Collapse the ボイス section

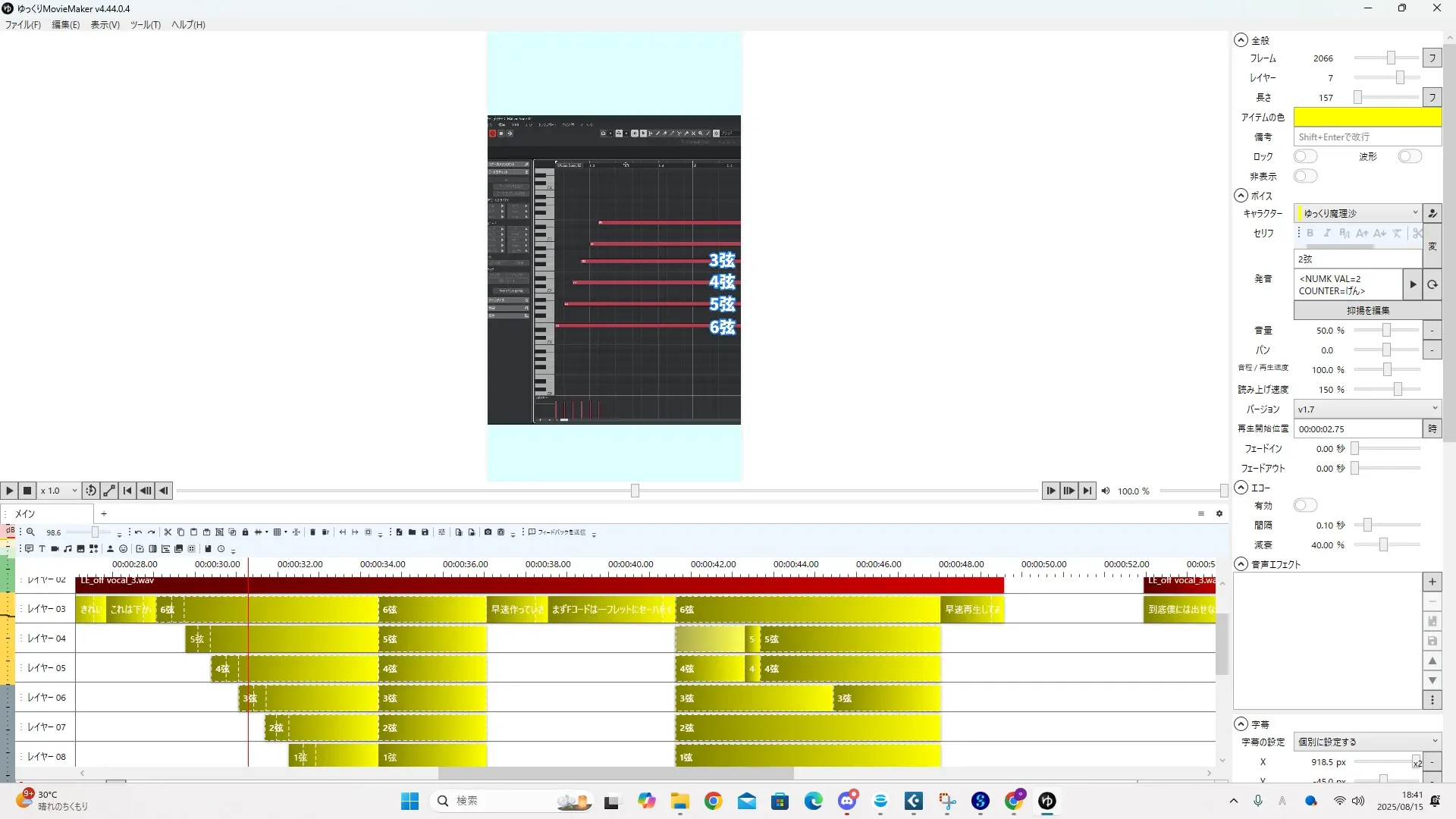(x=1241, y=196)
